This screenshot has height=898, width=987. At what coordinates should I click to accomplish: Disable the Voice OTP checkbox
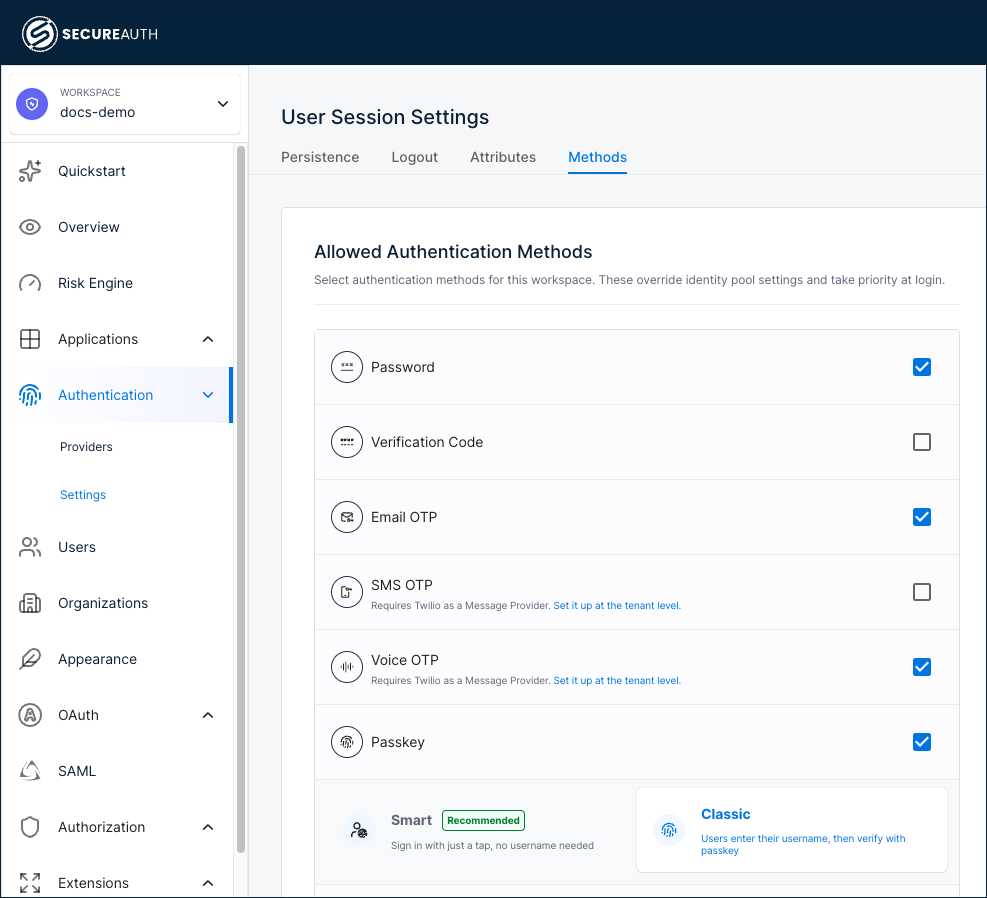921,667
